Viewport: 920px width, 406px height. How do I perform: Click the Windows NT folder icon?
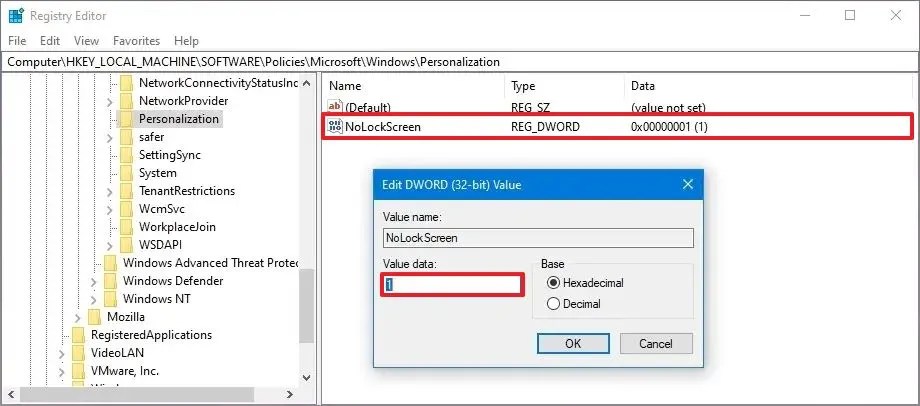click(x=110, y=299)
